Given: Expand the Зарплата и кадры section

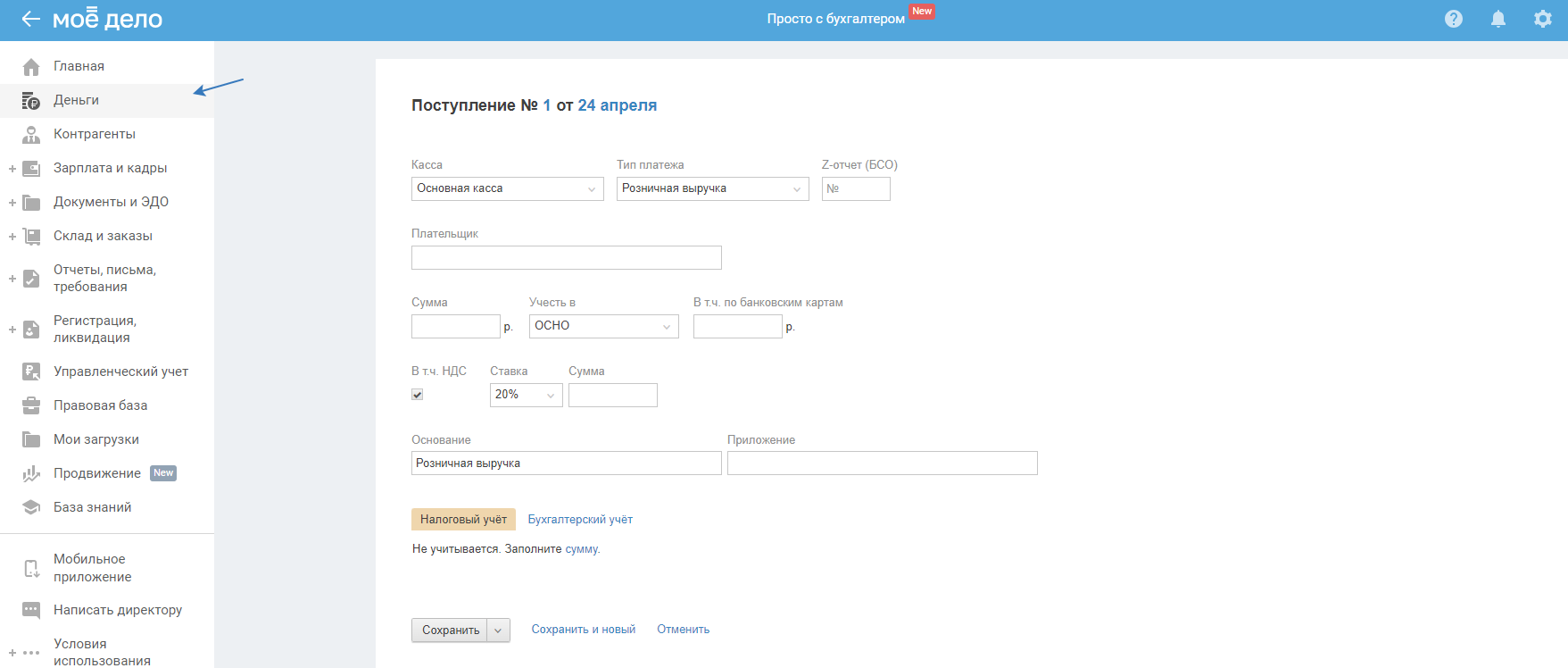Looking at the screenshot, I should click(12, 168).
